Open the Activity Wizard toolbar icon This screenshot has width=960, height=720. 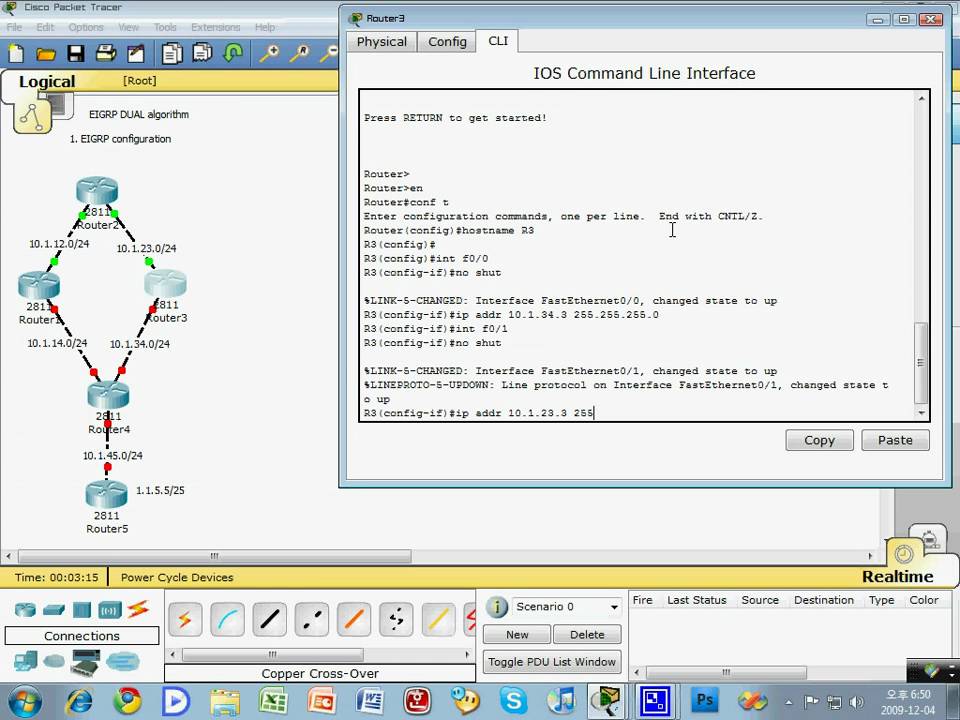click(x=135, y=54)
